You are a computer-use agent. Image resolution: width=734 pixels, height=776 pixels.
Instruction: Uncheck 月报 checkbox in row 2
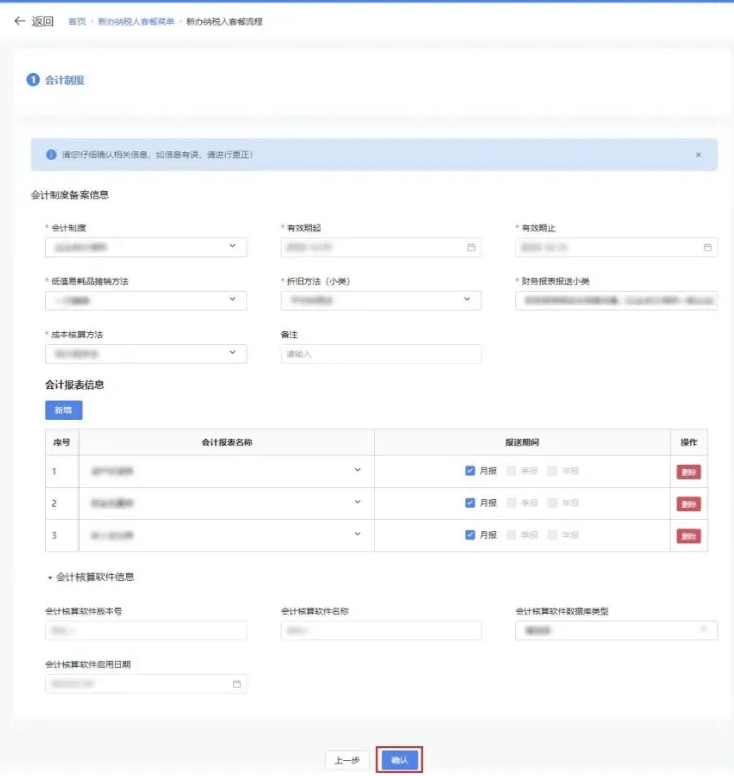(470, 503)
